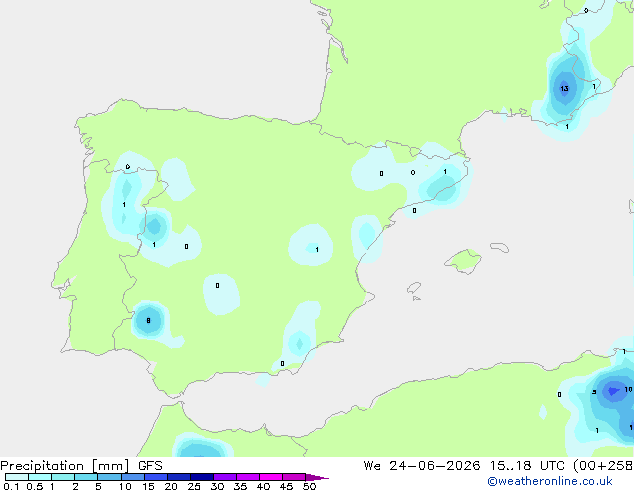Screen dimensions: 634x490
Task: Click the 'GFS' model label
Action: tap(150, 466)
